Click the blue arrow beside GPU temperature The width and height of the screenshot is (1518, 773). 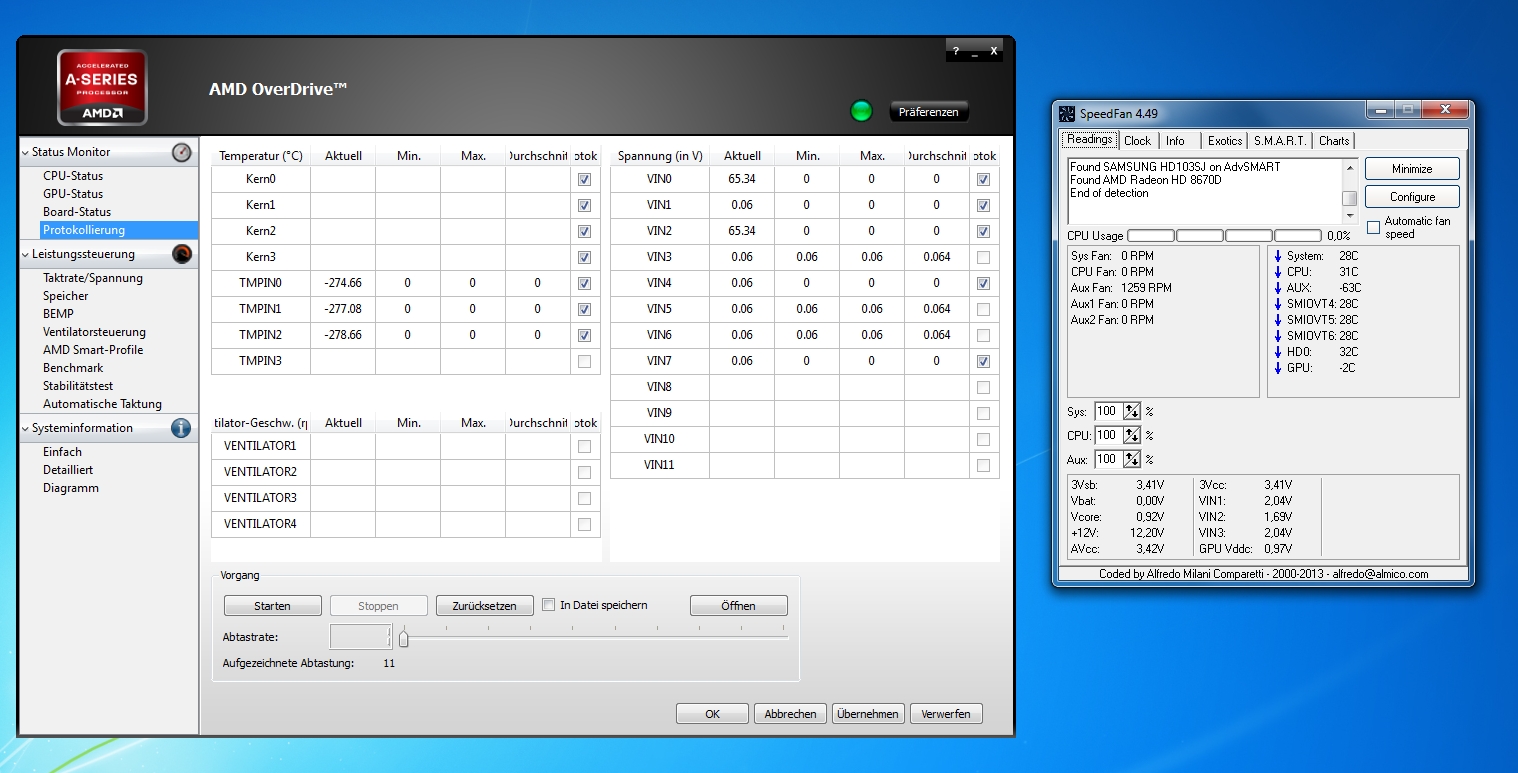1278,368
